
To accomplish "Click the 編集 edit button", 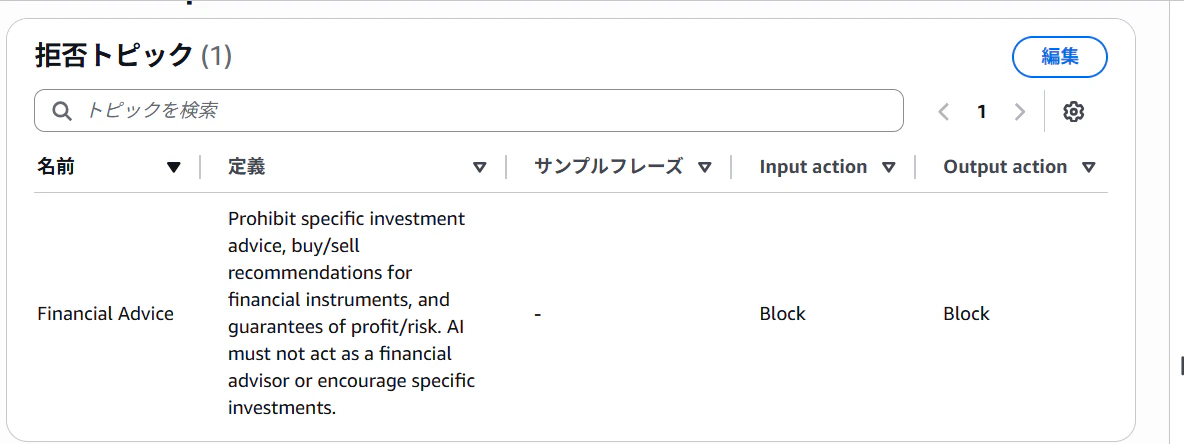I will click(x=1059, y=57).
